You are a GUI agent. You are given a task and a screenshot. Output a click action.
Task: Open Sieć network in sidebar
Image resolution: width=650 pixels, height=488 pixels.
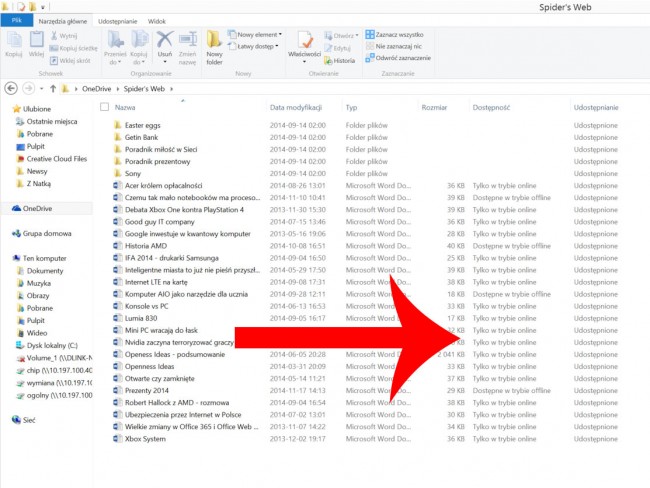[x=24, y=420]
